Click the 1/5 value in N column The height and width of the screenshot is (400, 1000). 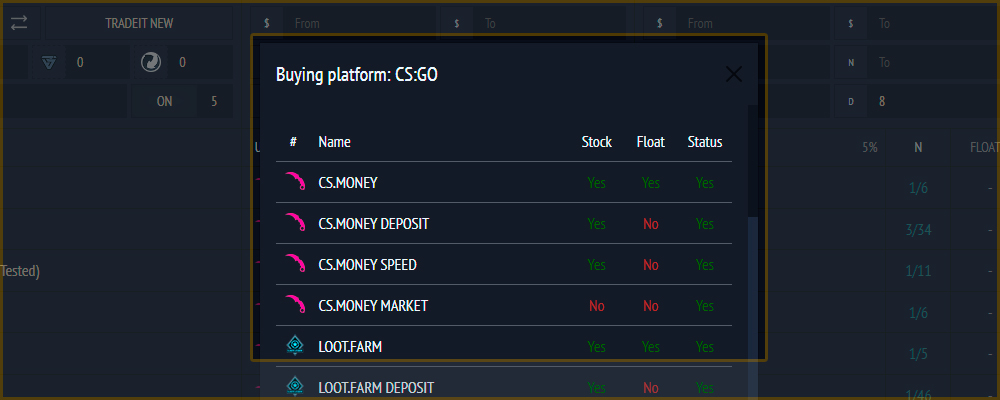pyautogui.click(x=918, y=353)
